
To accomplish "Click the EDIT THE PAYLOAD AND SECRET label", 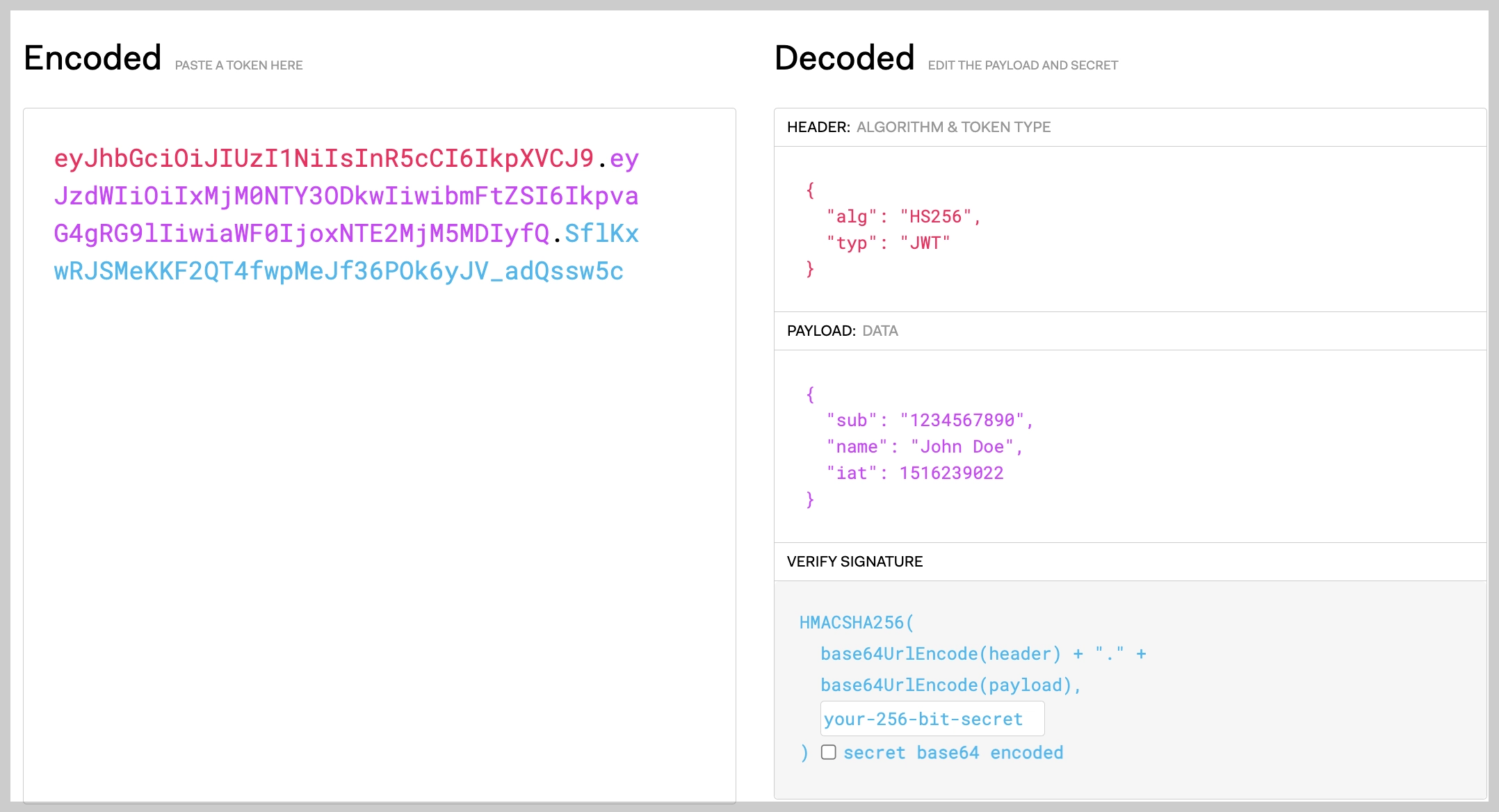I will pyautogui.click(x=1023, y=65).
